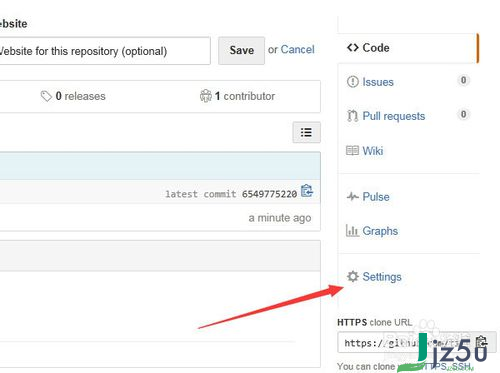Click the Cancel link
The height and width of the screenshot is (373, 500).
tap(297, 50)
